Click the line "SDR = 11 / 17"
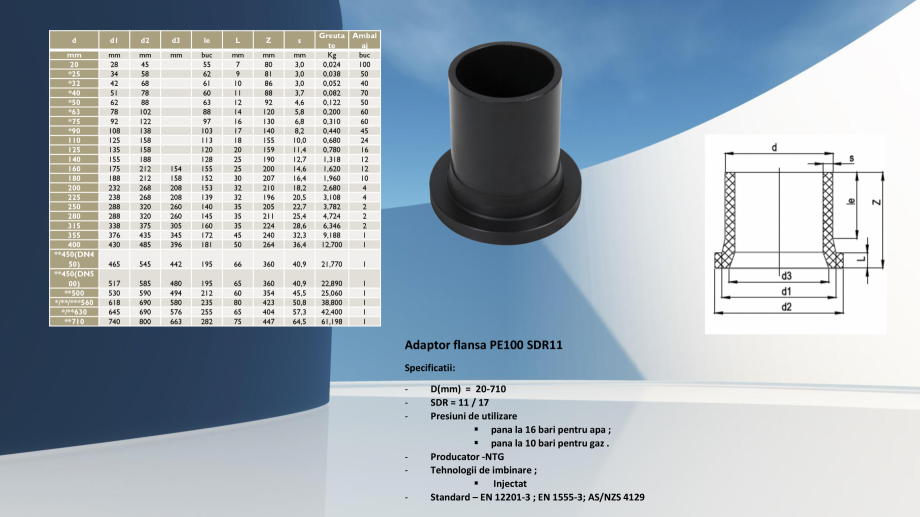The image size is (920, 517). (459, 403)
